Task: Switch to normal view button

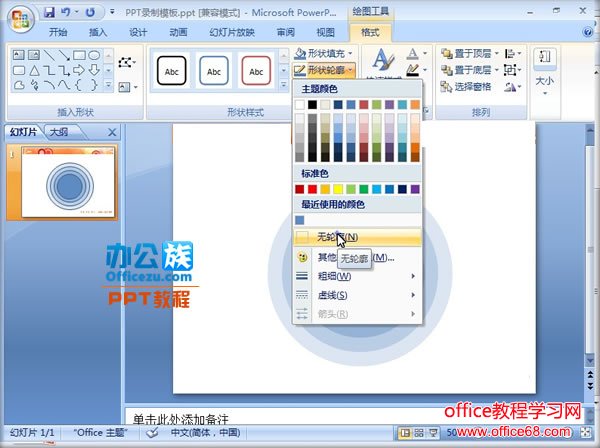Action: click(404, 433)
